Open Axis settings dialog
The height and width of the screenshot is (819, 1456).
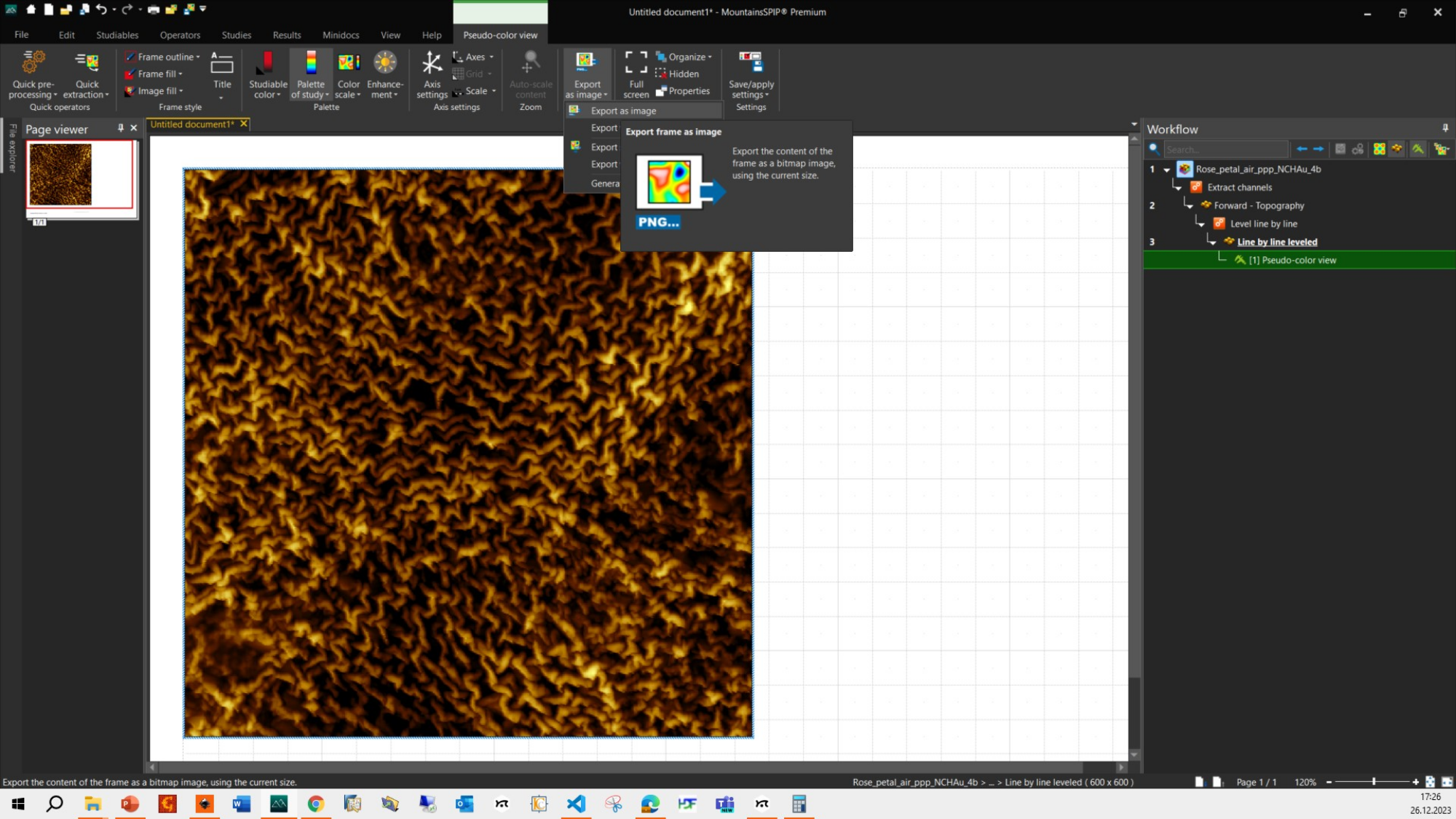click(x=432, y=74)
